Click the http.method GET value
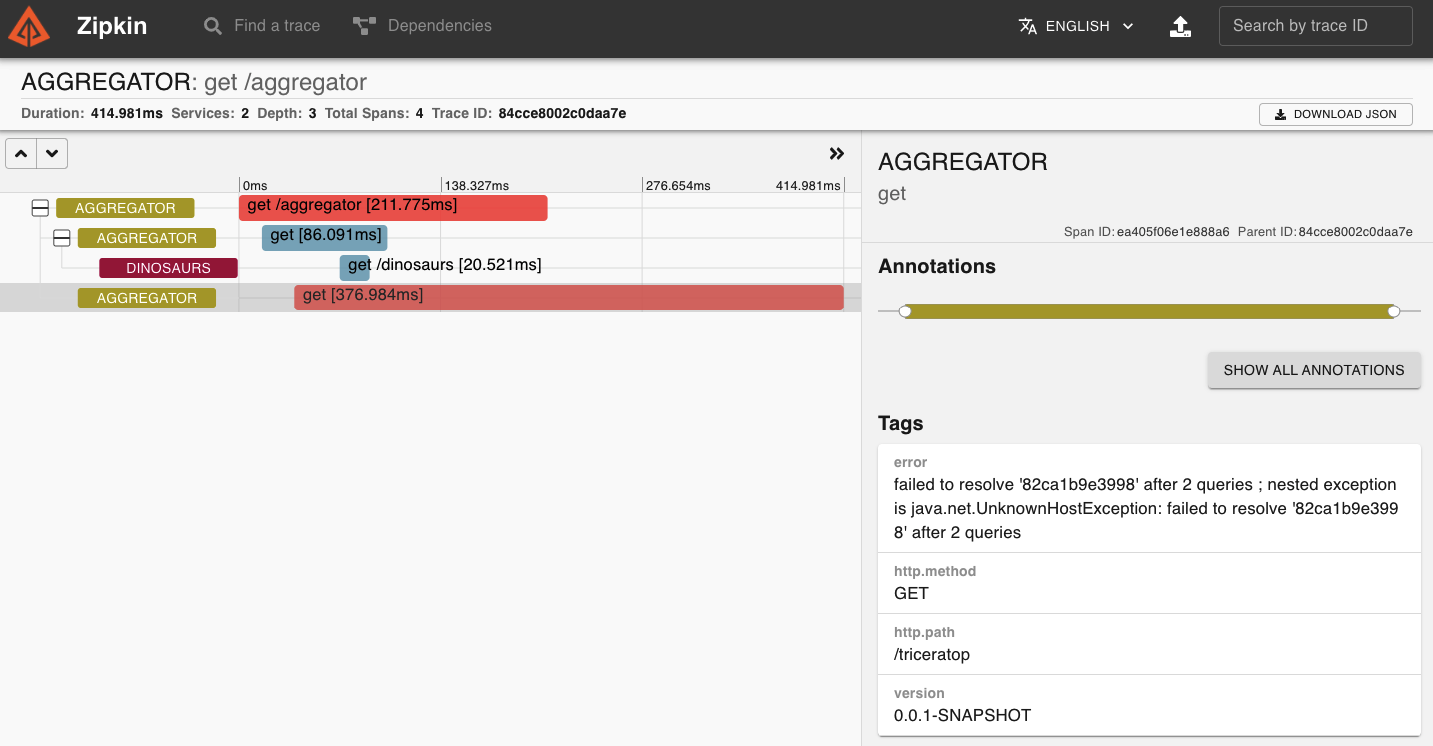The image size is (1433, 746). (911, 594)
